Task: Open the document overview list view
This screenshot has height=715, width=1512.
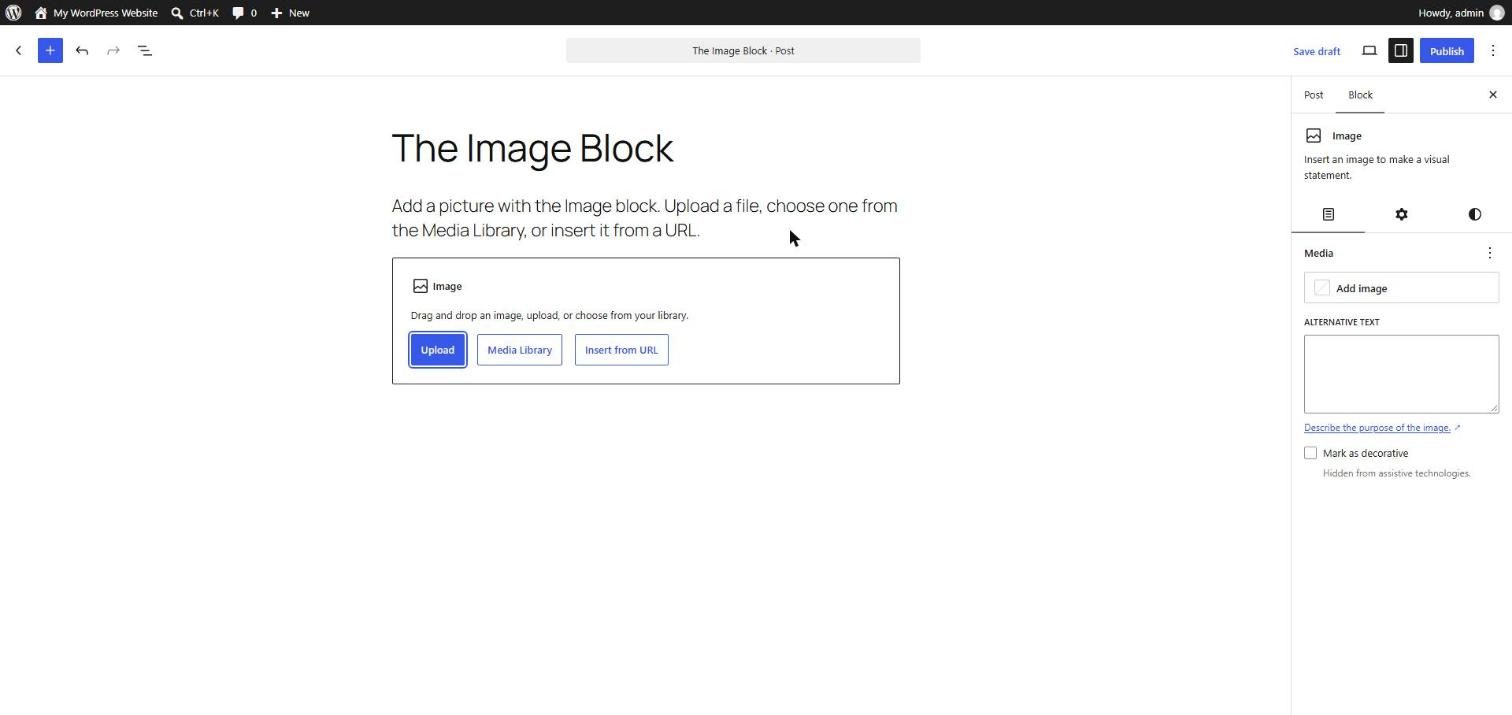Action: pyautogui.click(x=145, y=50)
